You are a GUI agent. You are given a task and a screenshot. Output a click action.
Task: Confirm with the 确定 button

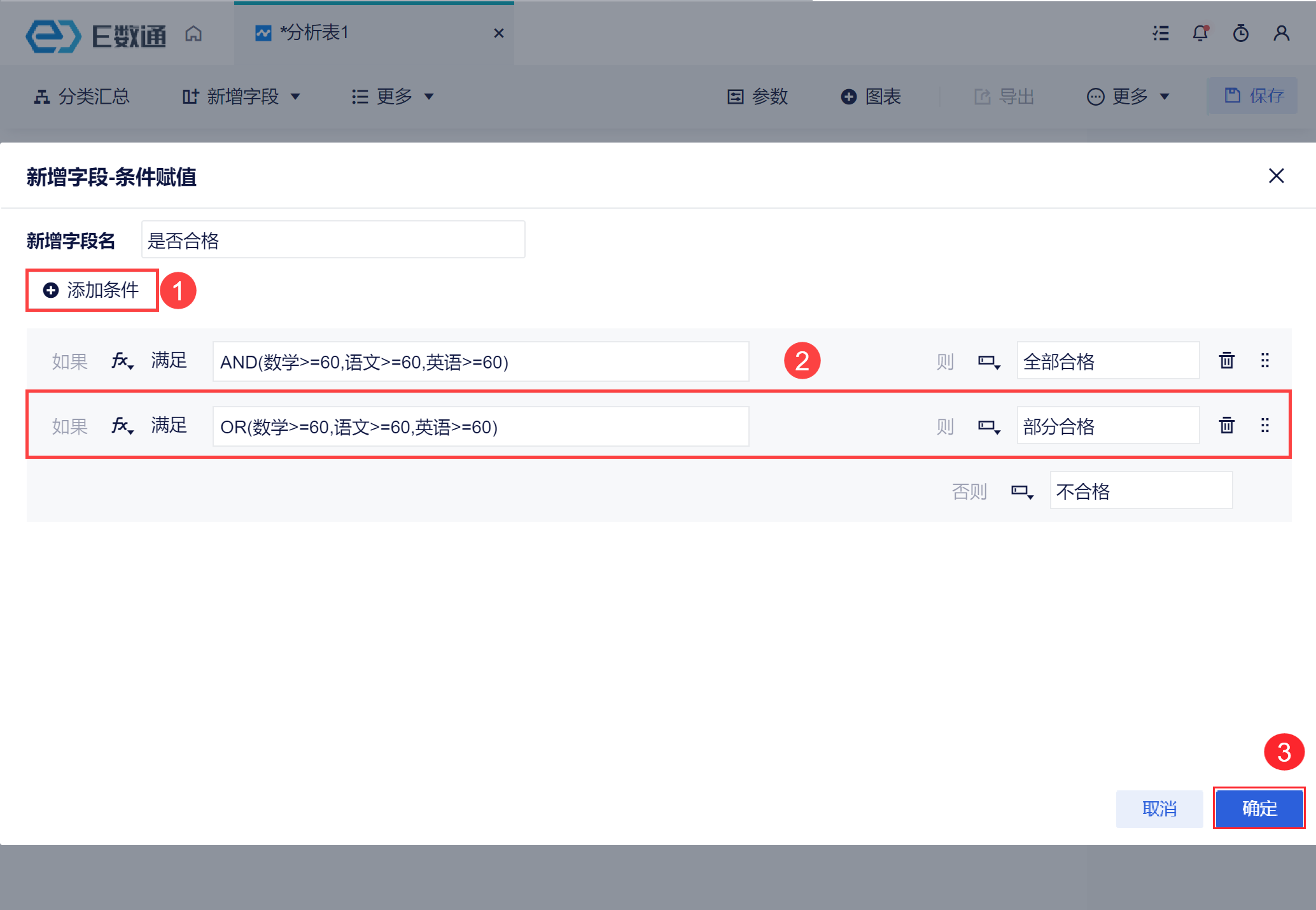pos(1259,808)
